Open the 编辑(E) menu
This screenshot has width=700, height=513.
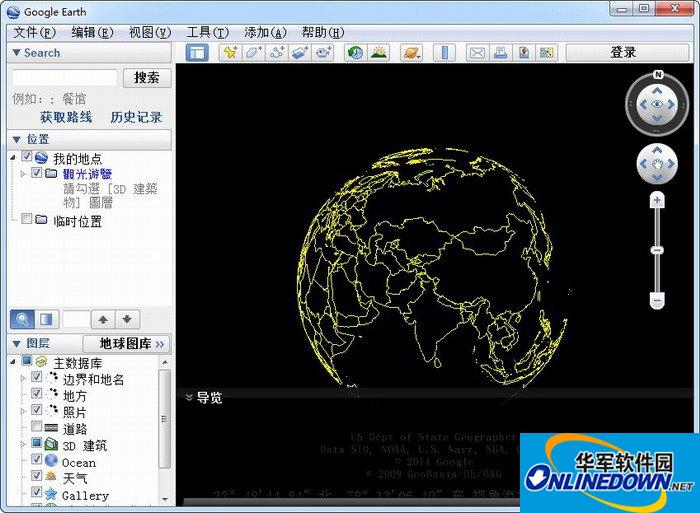pos(92,32)
